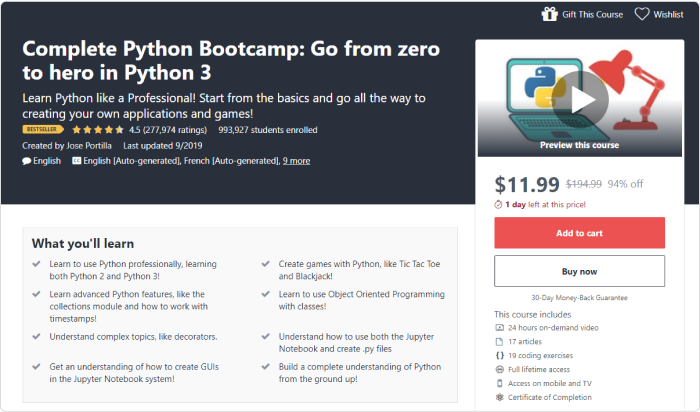Click the clock icon beside 1 day left

point(498,204)
